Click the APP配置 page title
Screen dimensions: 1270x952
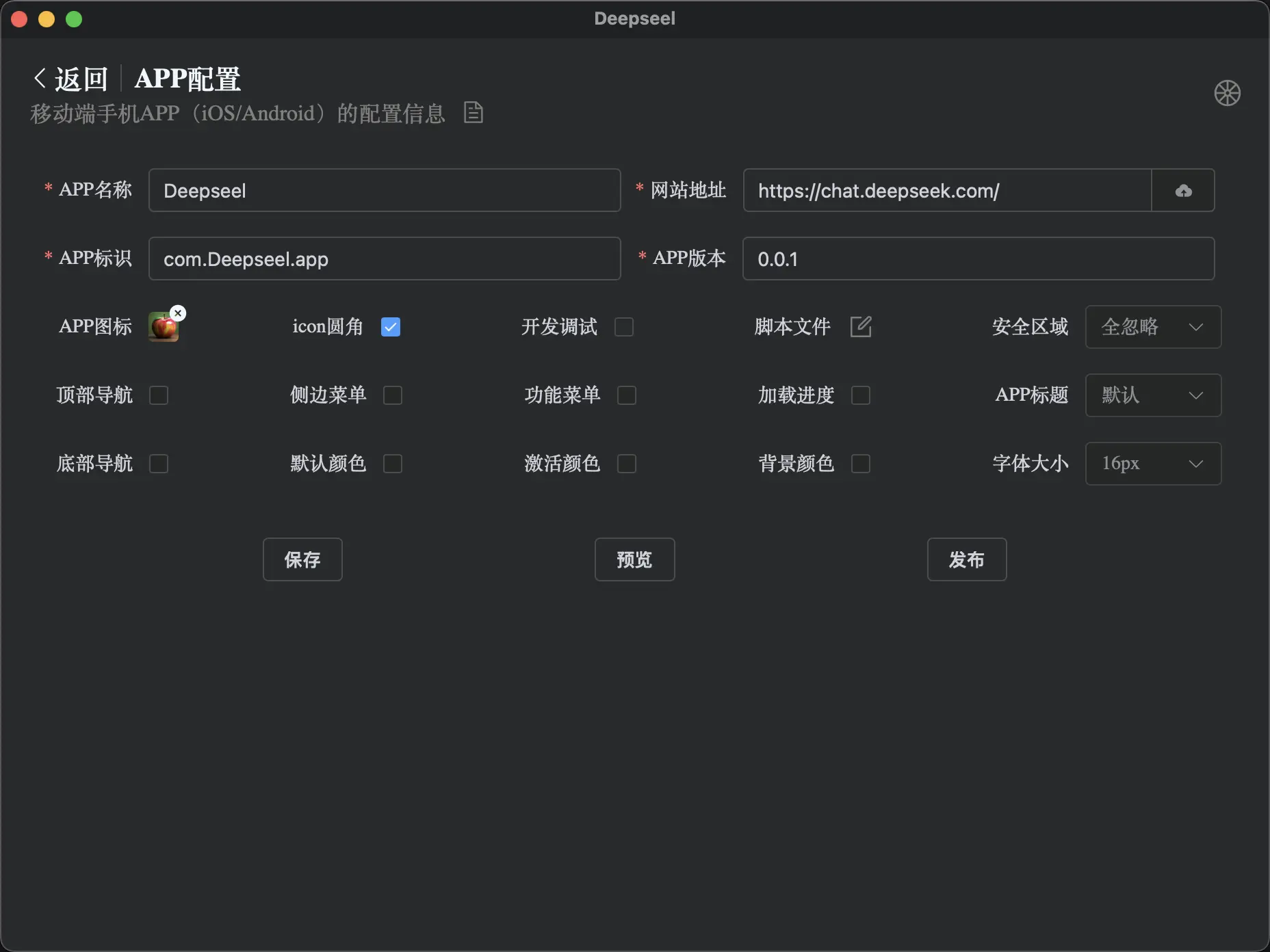point(187,78)
